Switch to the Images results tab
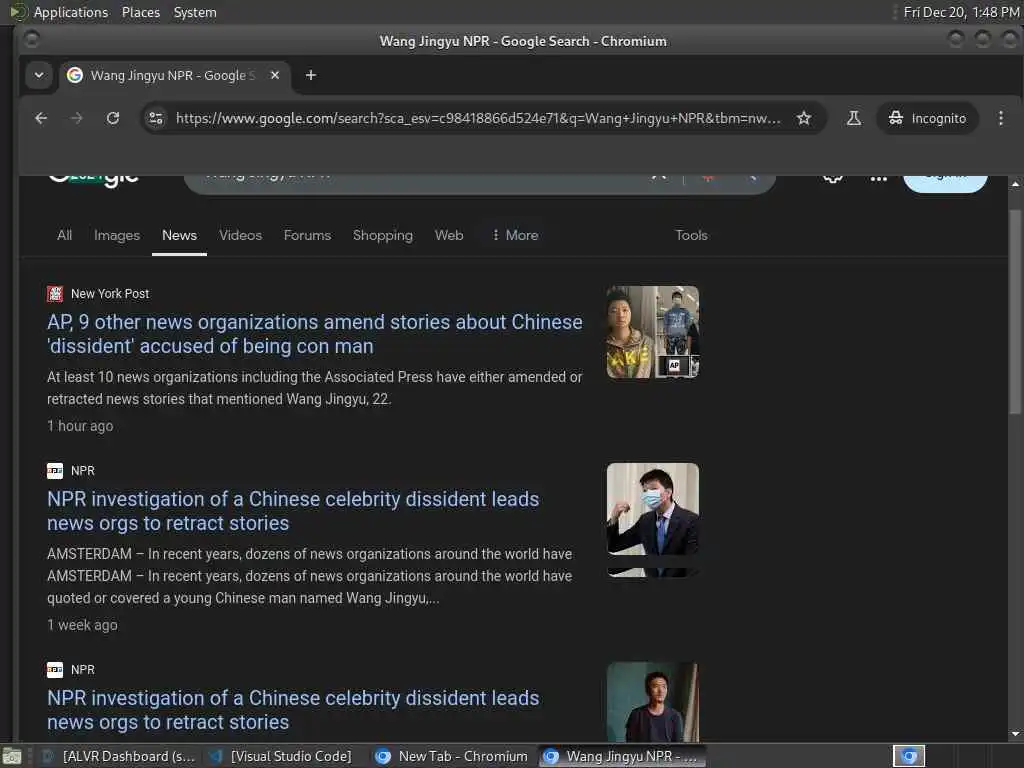 117,235
